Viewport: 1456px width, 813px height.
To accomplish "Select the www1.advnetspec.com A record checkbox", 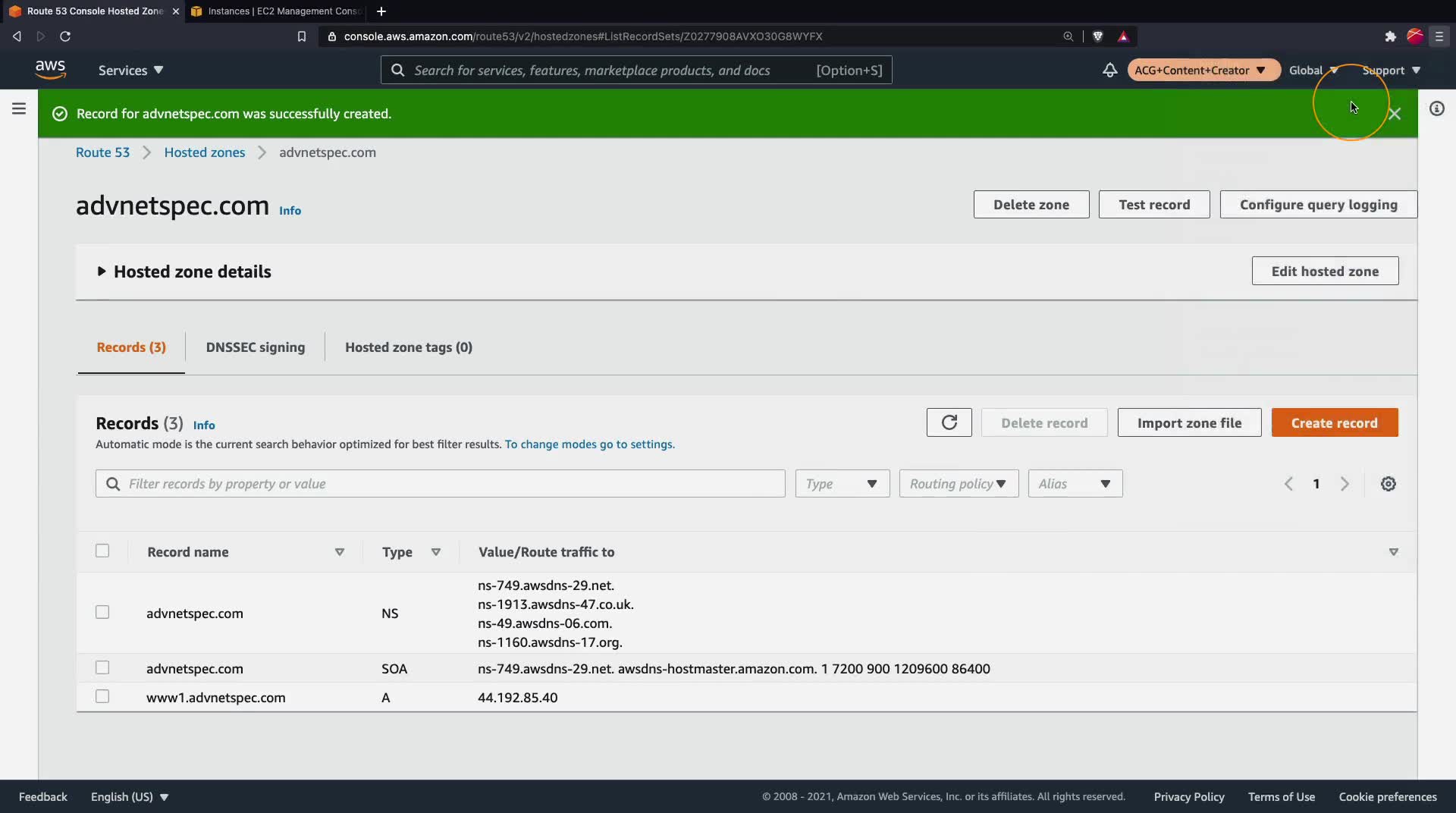I will pyautogui.click(x=102, y=696).
